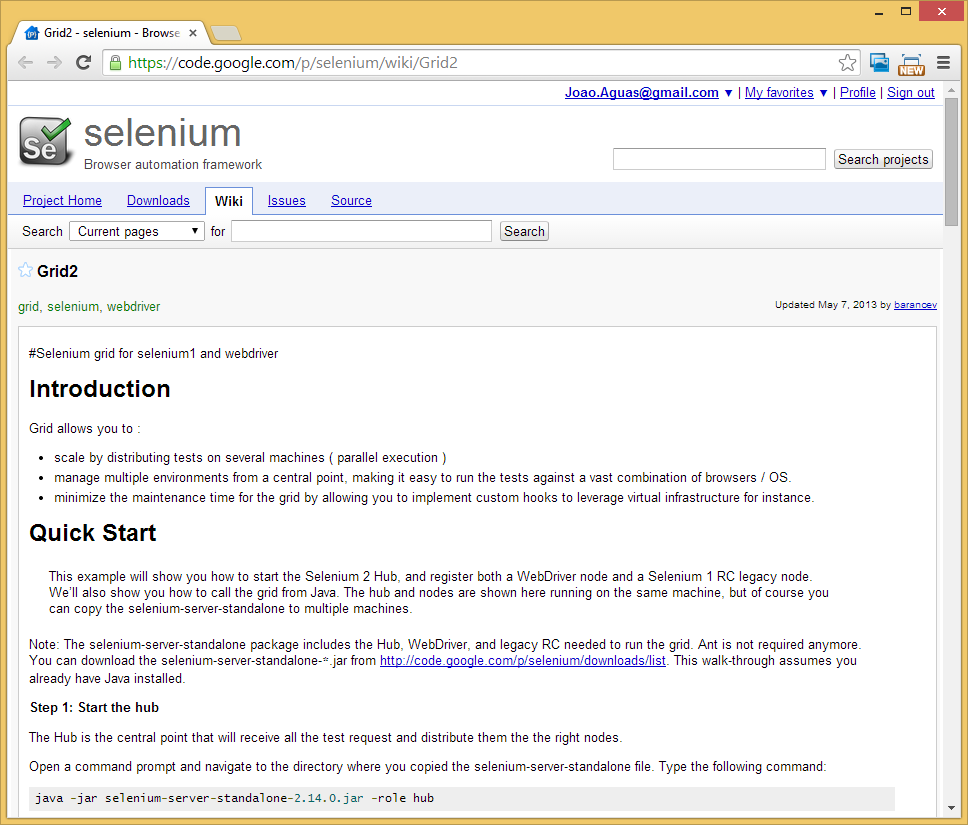Click the 'Updated May 7, 2013' text
The height and width of the screenshot is (825, 968).
825,304
